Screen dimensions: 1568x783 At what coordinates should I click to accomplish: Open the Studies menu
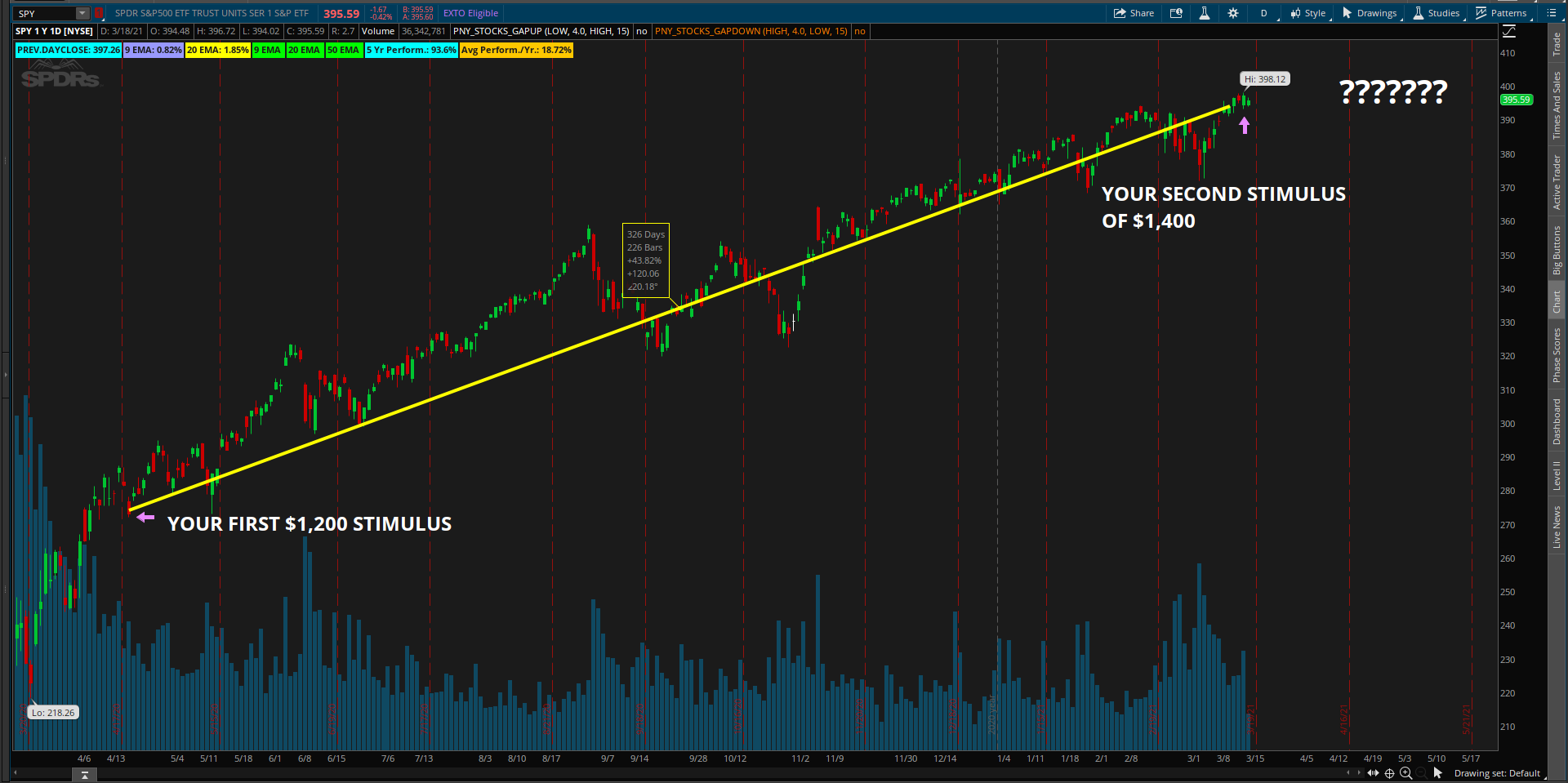coord(1437,13)
